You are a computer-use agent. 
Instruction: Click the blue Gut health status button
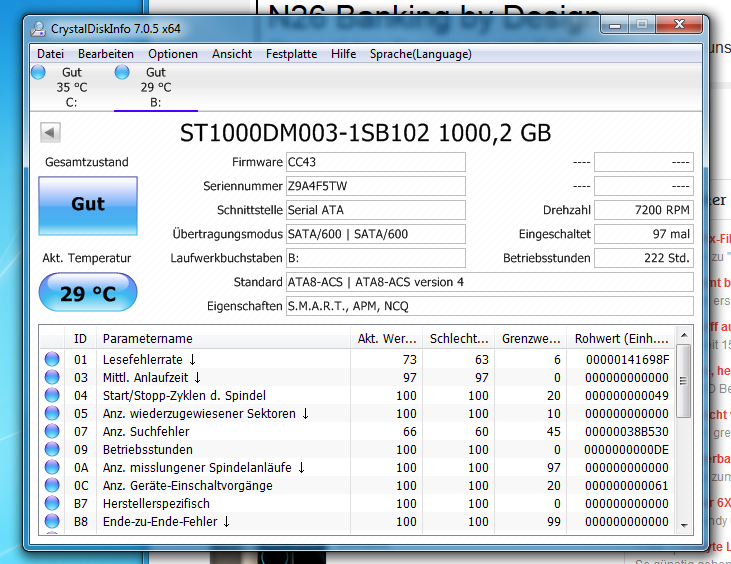point(88,206)
